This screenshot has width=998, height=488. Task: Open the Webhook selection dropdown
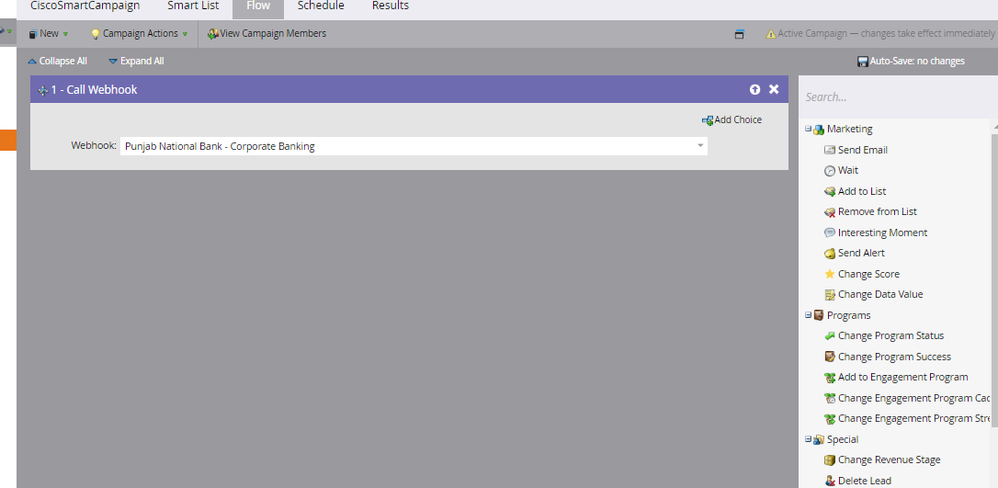pos(700,146)
